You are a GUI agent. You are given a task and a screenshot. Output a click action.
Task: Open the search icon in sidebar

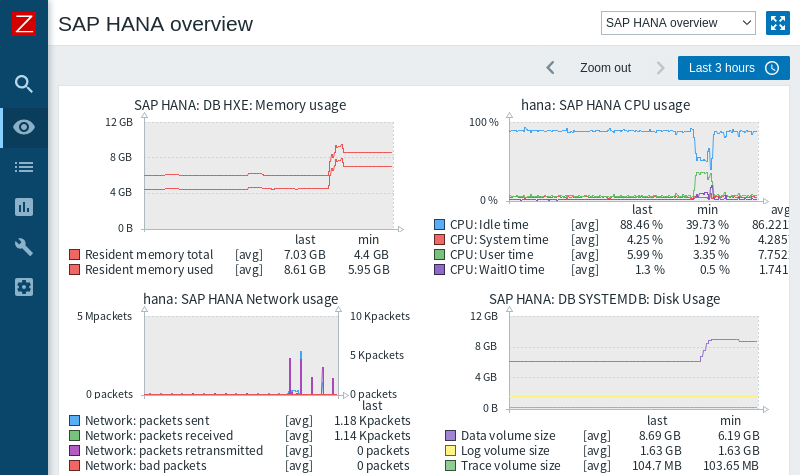(x=24, y=84)
